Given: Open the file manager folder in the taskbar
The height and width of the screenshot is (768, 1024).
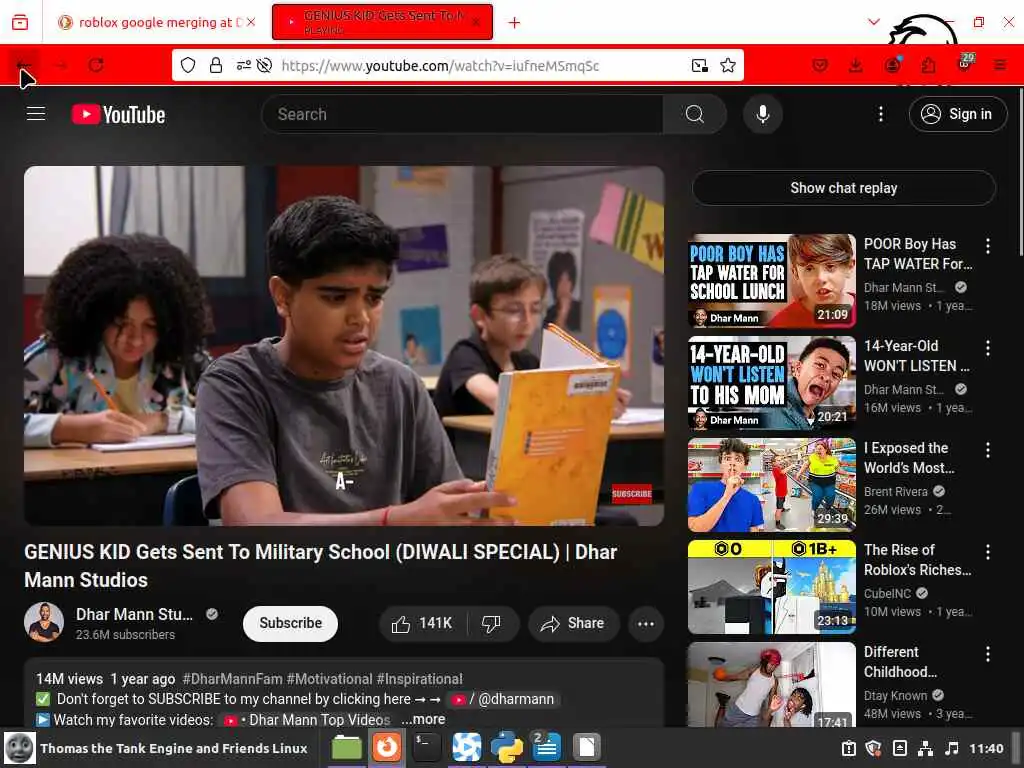Looking at the screenshot, I should pos(347,748).
